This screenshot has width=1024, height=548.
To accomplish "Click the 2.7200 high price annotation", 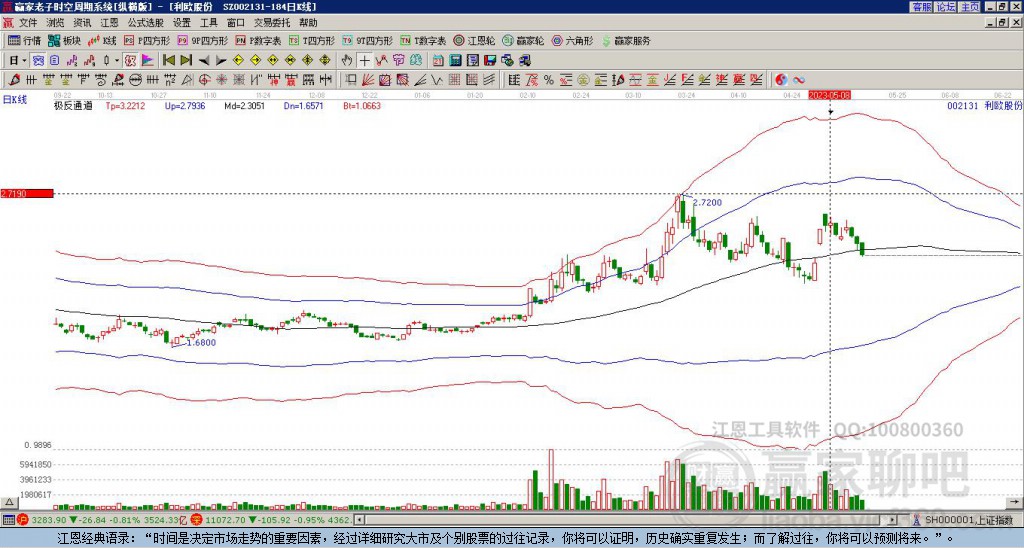I will pyautogui.click(x=707, y=202).
